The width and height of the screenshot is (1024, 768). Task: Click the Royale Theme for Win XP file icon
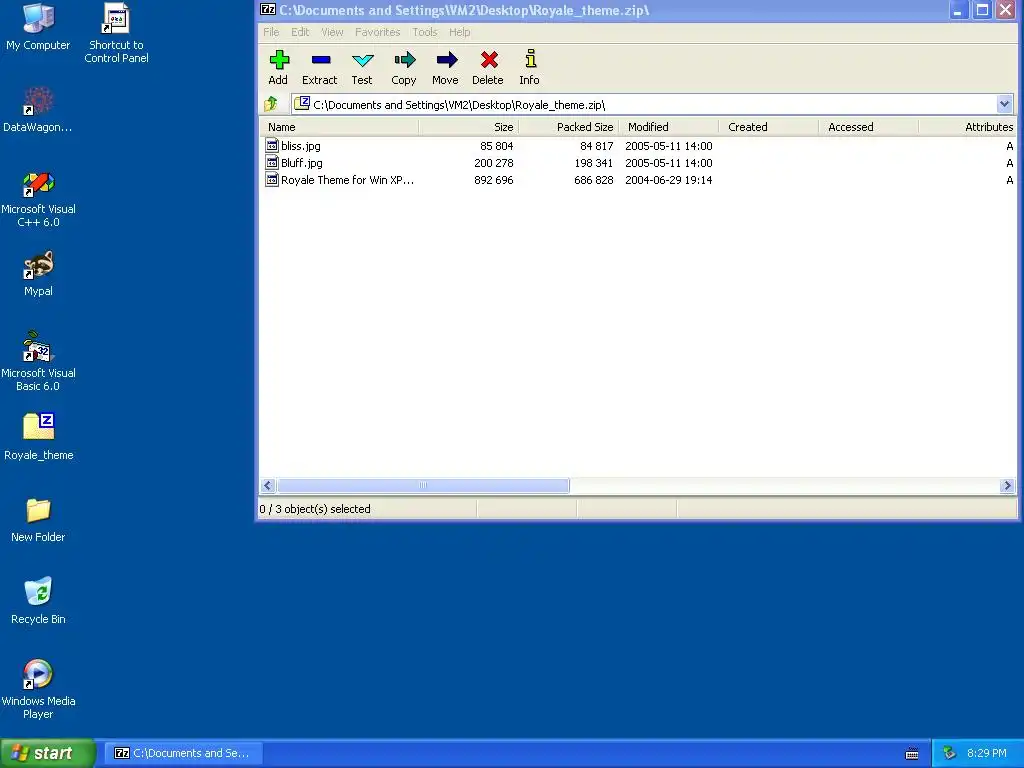[x=272, y=180]
